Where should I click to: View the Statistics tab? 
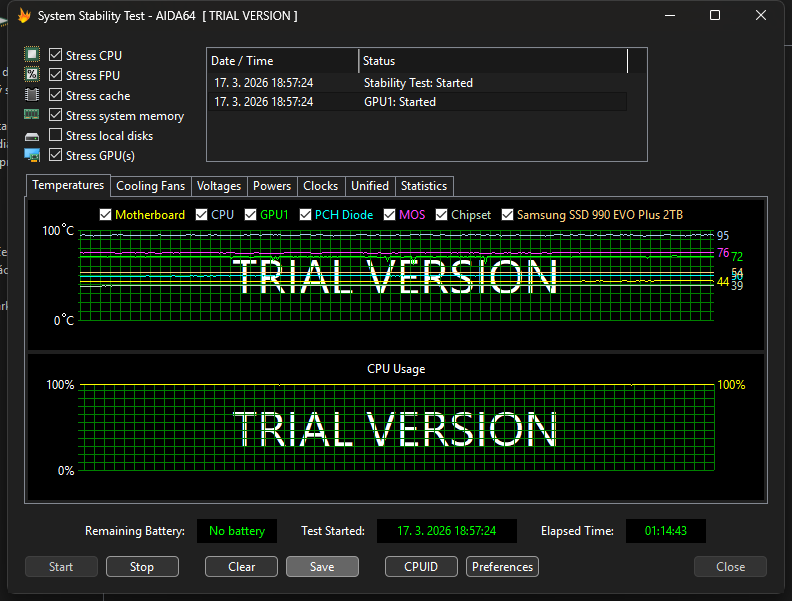point(424,186)
